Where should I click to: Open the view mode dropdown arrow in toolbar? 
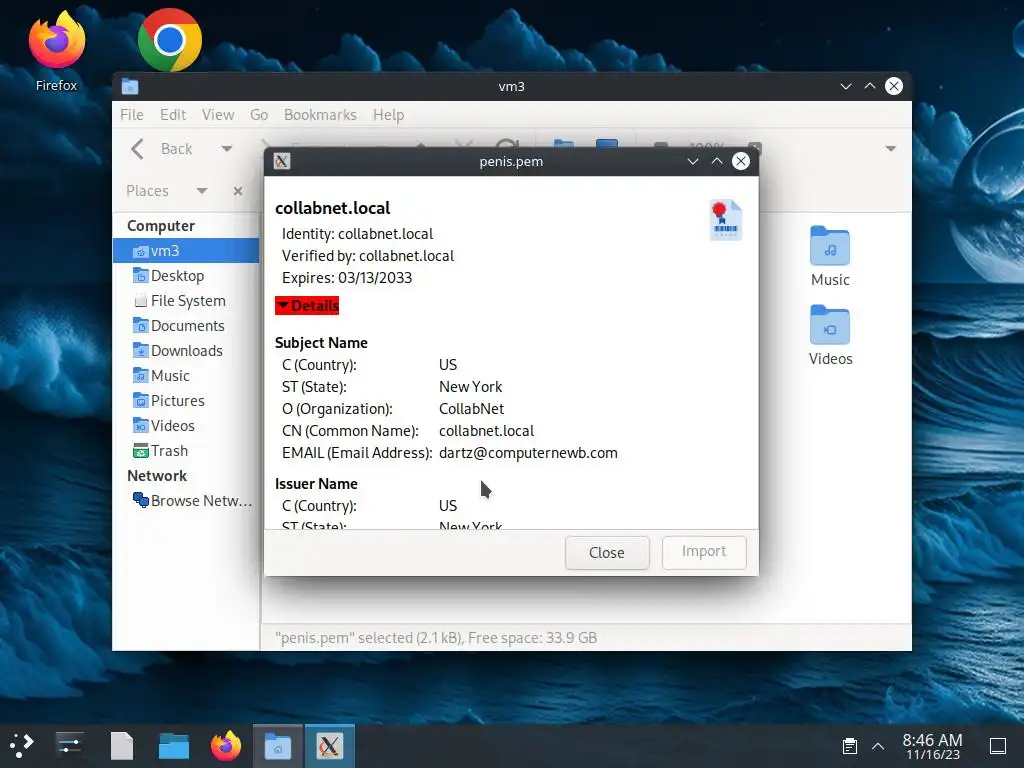[x=890, y=149]
